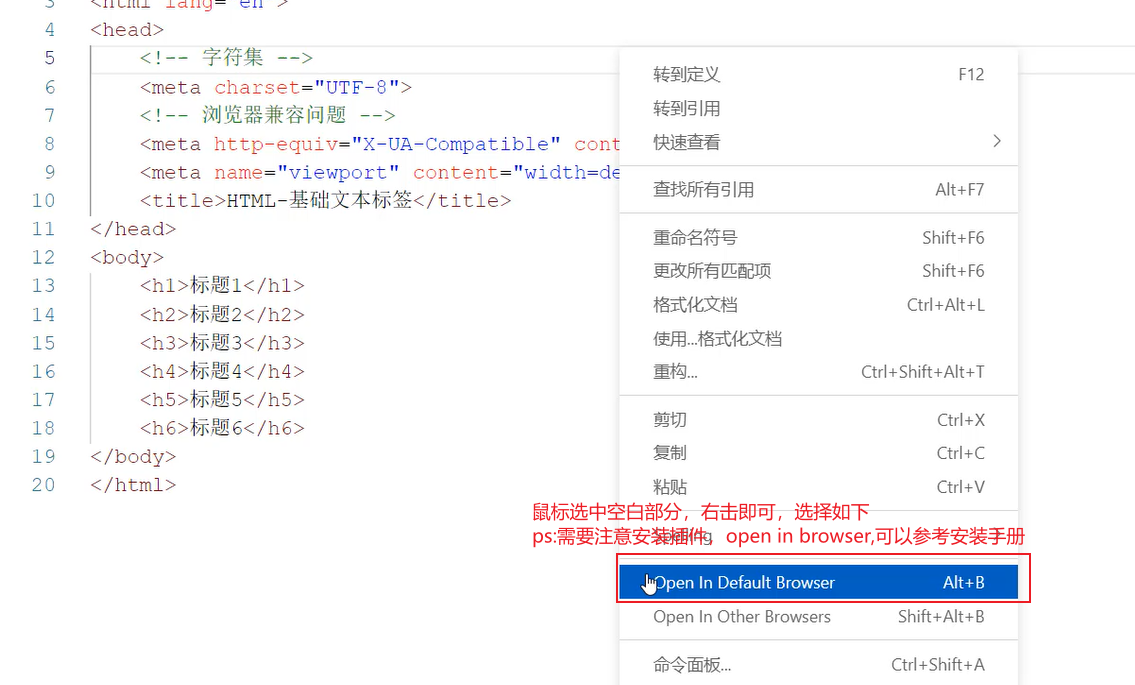This screenshot has height=685, width=1135.
Task: Select 复制 in the context menu
Action: click(x=818, y=453)
